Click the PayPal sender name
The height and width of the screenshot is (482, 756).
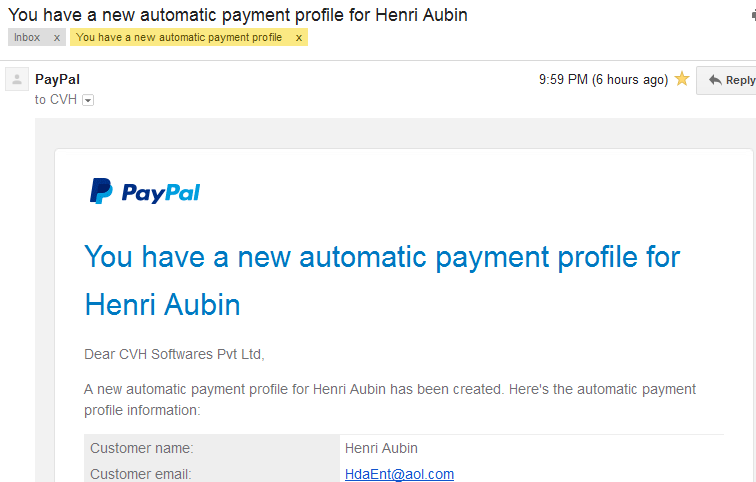[57, 79]
